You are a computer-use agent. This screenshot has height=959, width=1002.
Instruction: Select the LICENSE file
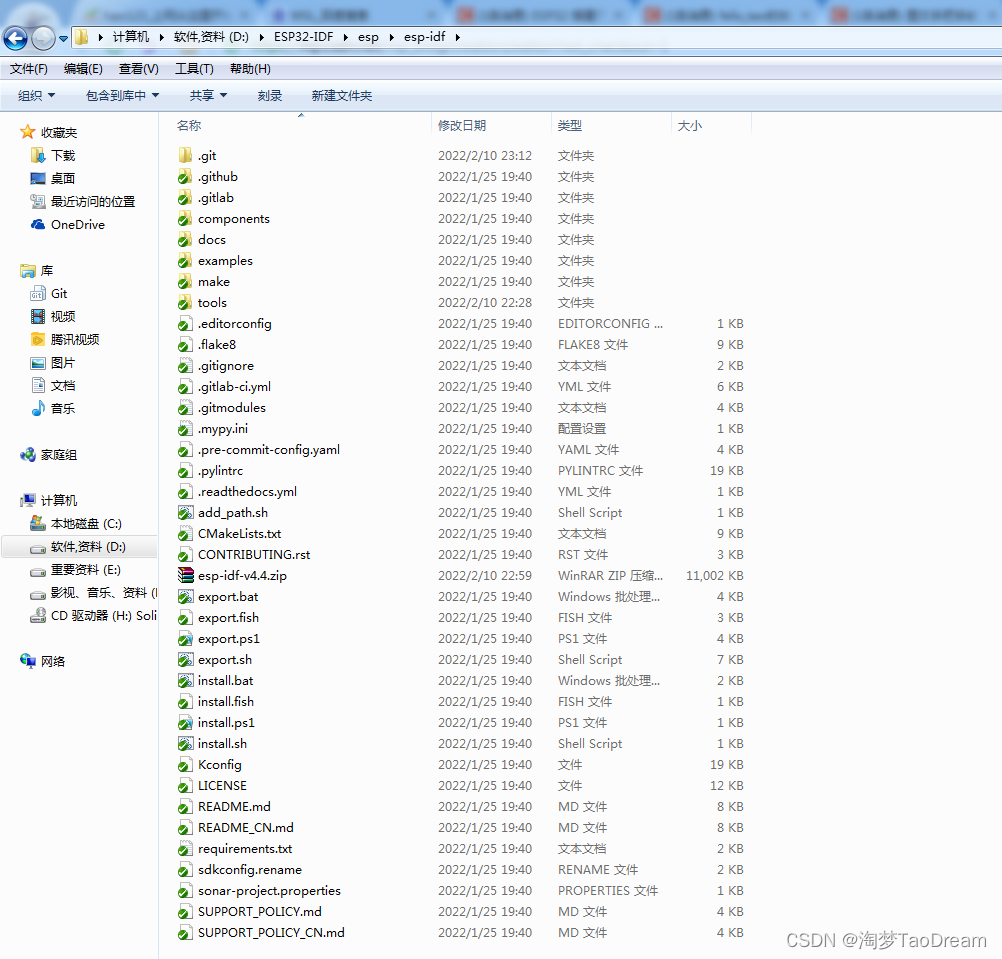[222, 786]
